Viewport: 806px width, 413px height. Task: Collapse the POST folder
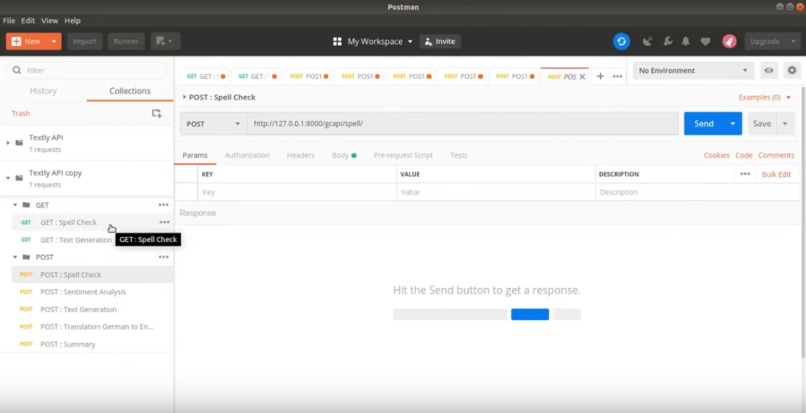point(15,257)
